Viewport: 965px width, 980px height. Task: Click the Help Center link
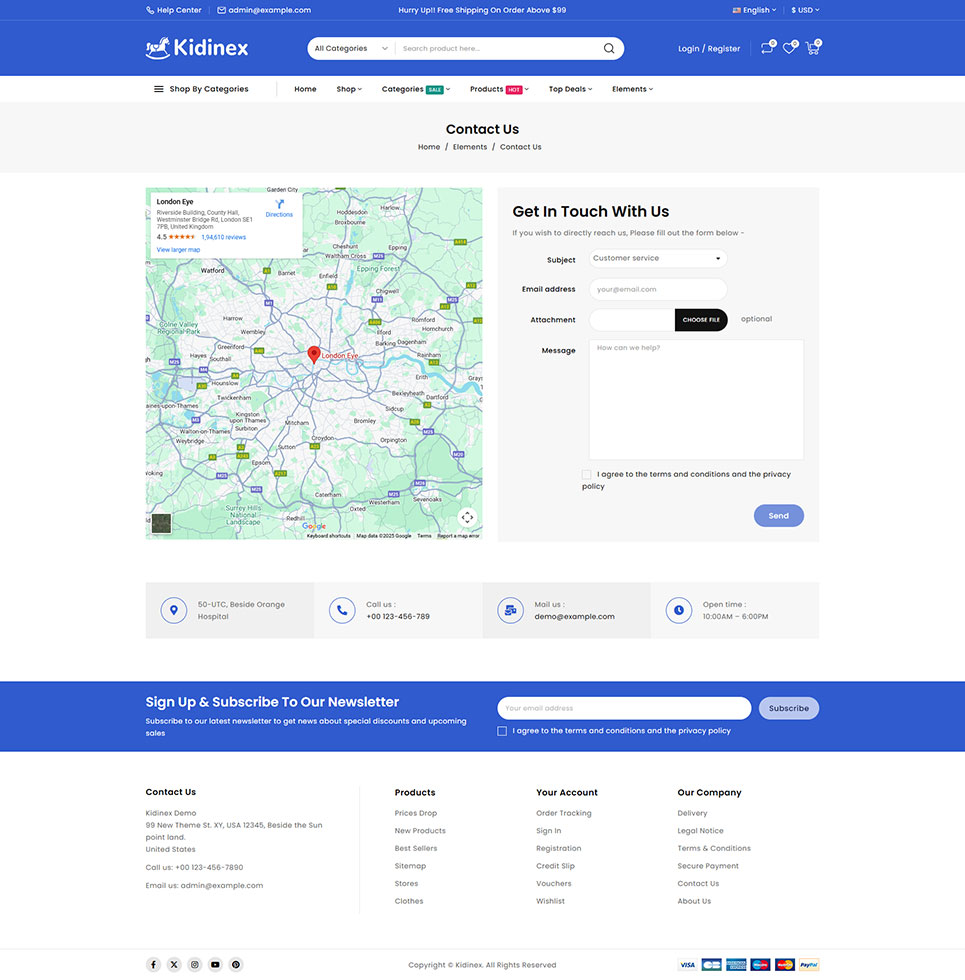(x=179, y=10)
